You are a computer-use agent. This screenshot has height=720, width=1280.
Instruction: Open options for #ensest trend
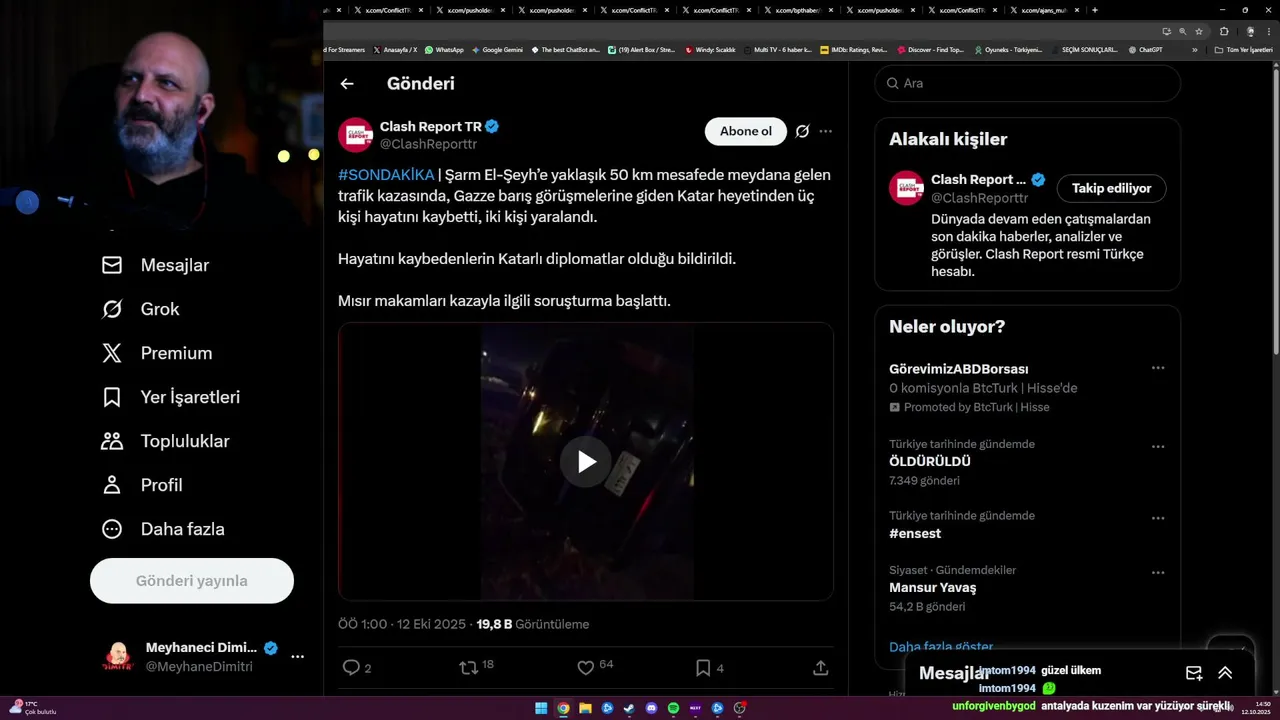(x=1158, y=518)
